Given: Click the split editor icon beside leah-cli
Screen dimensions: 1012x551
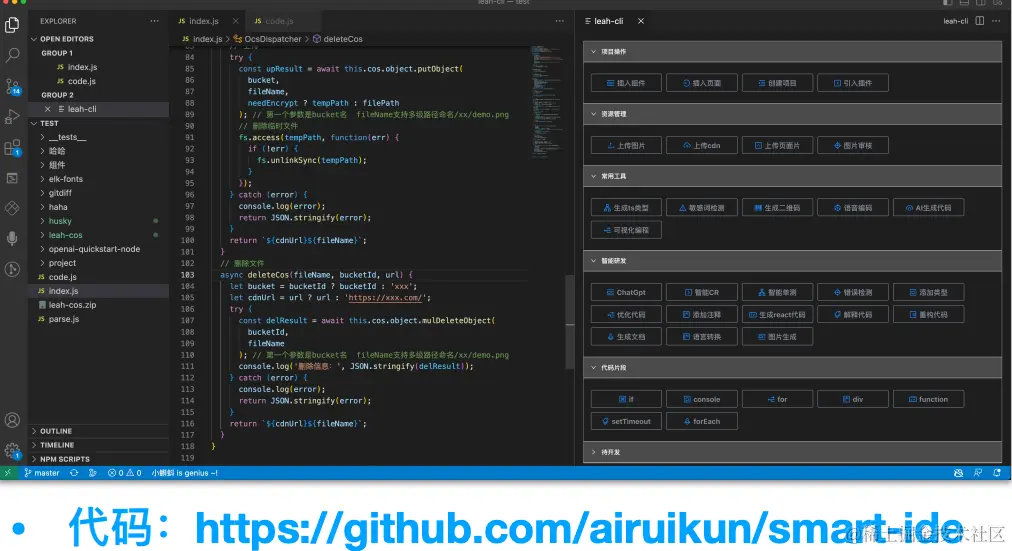Looking at the screenshot, I should click(x=980, y=21).
